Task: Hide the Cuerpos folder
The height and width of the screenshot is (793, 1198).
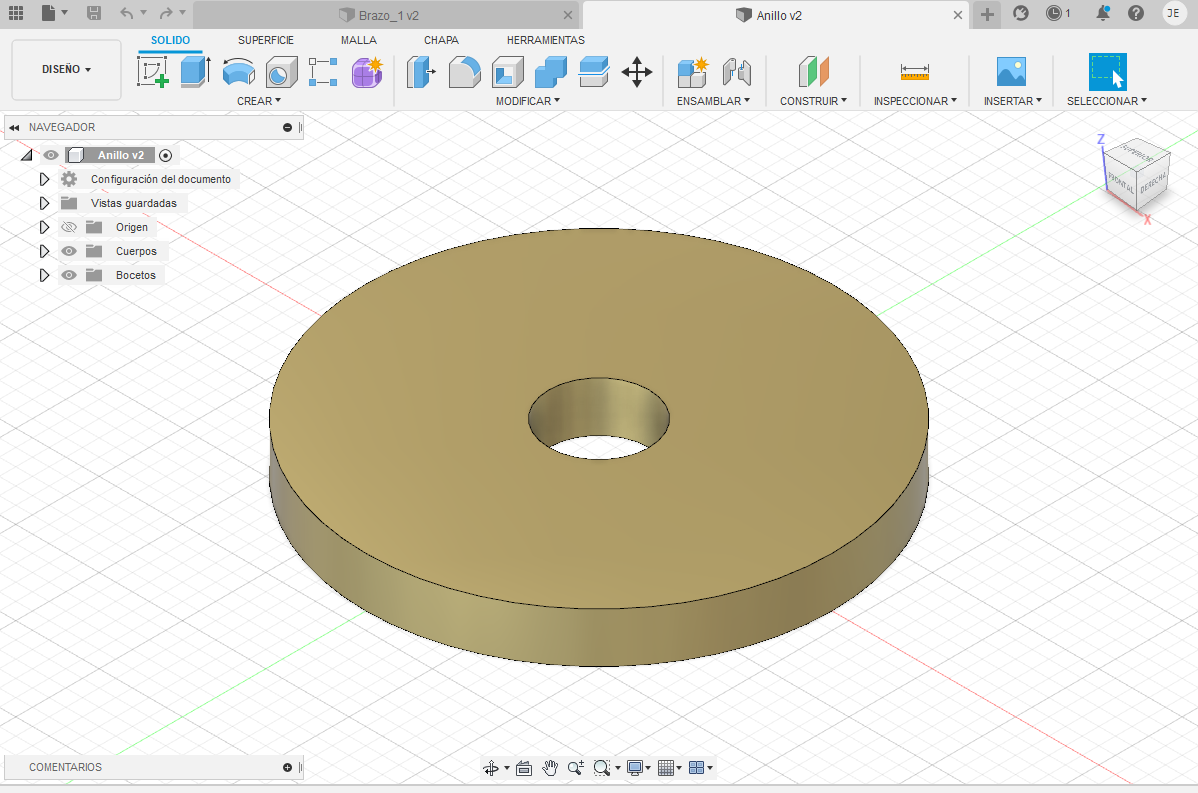Action: coord(69,251)
